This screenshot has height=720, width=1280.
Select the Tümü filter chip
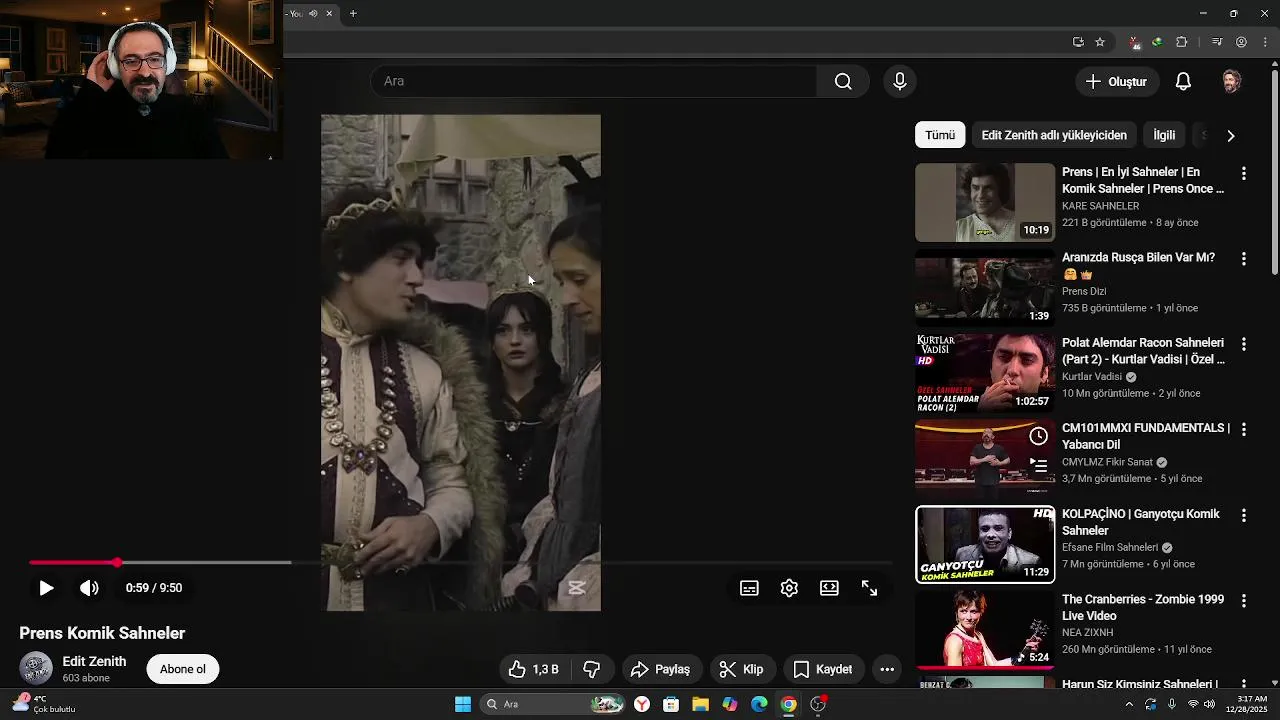[x=940, y=135]
